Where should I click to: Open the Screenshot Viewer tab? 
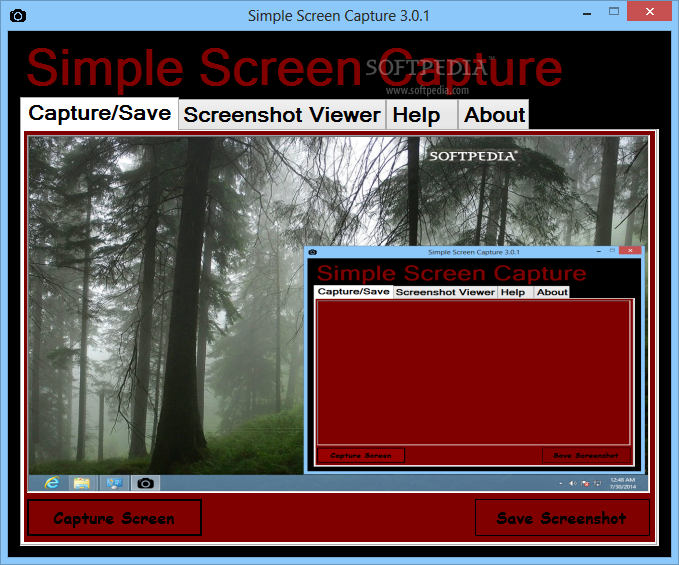pos(282,115)
